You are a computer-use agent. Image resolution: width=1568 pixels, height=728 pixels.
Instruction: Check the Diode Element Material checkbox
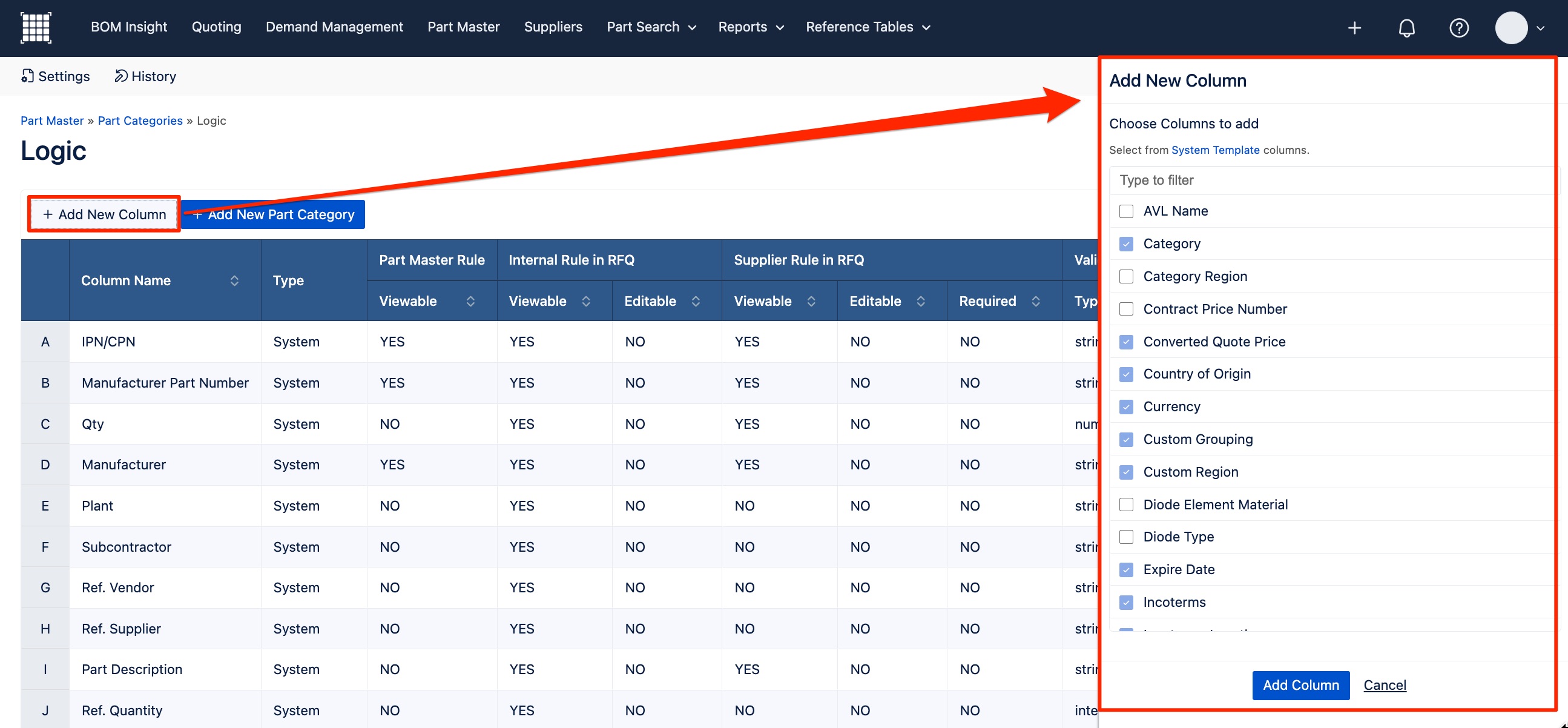(1126, 505)
